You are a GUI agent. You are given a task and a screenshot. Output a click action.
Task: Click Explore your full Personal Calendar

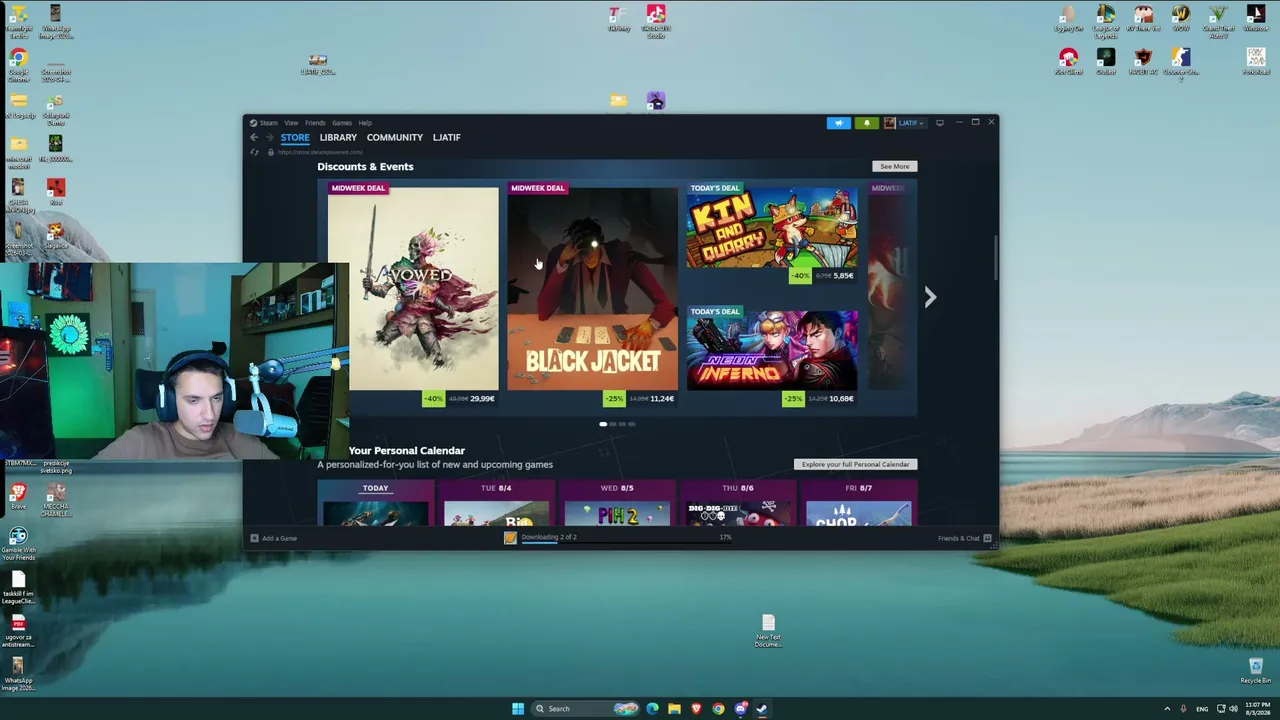(855, 465)
